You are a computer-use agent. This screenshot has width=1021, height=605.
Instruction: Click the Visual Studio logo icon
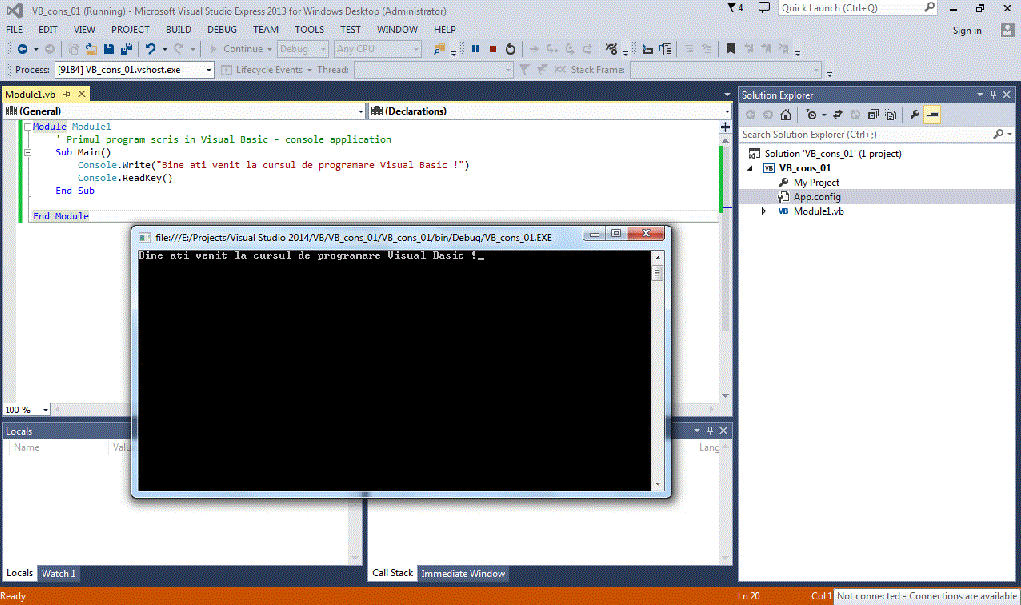[x=14, y=10]
